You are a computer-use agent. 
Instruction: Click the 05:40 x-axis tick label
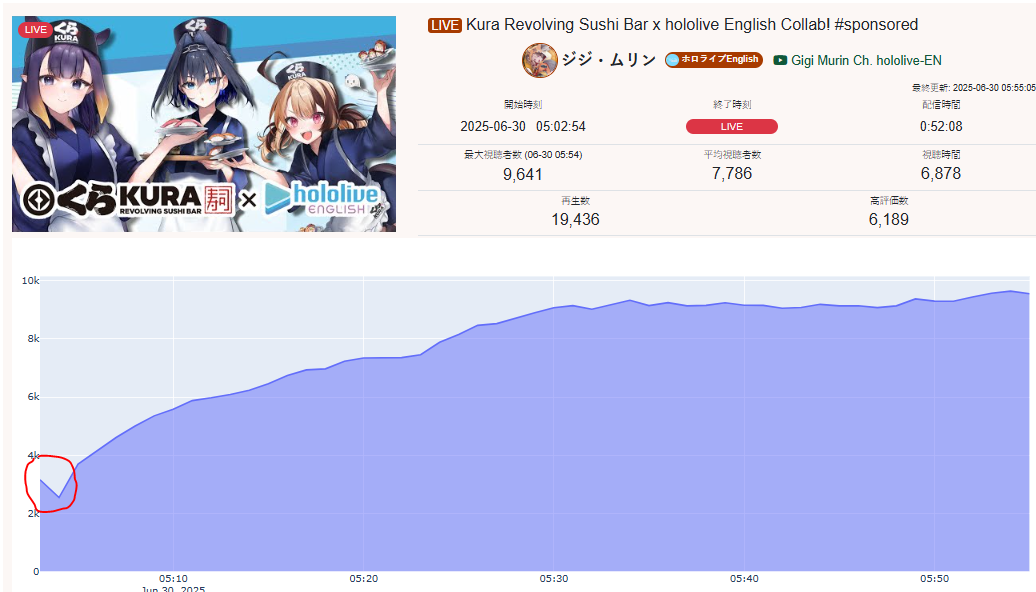pyautogui.click(x=744, y=579)
